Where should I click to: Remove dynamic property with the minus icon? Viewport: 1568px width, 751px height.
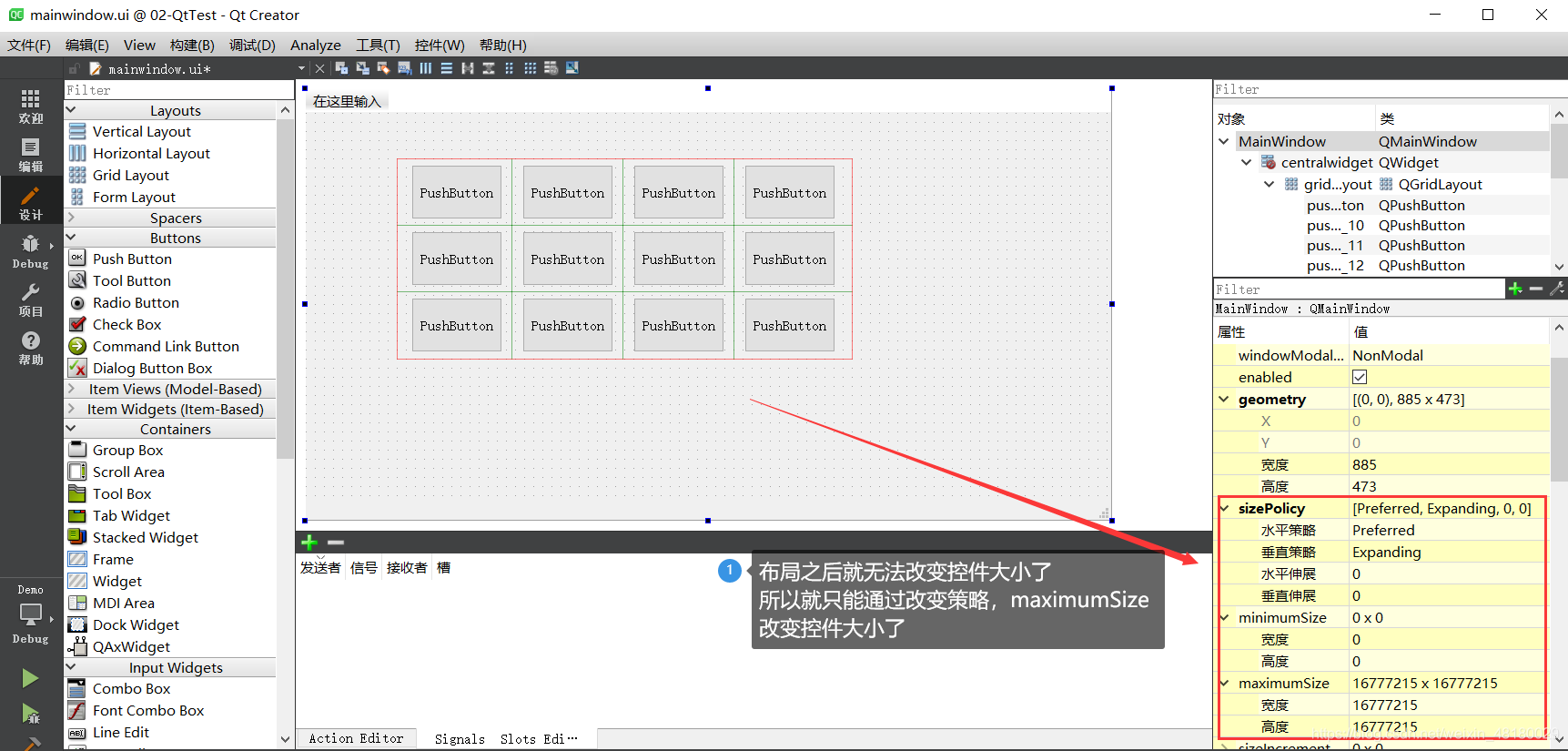point(1536,289)
